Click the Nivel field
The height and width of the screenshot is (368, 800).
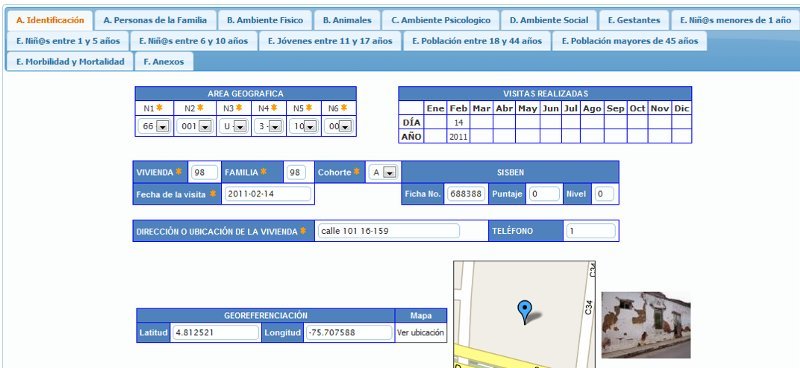[604, 194]
